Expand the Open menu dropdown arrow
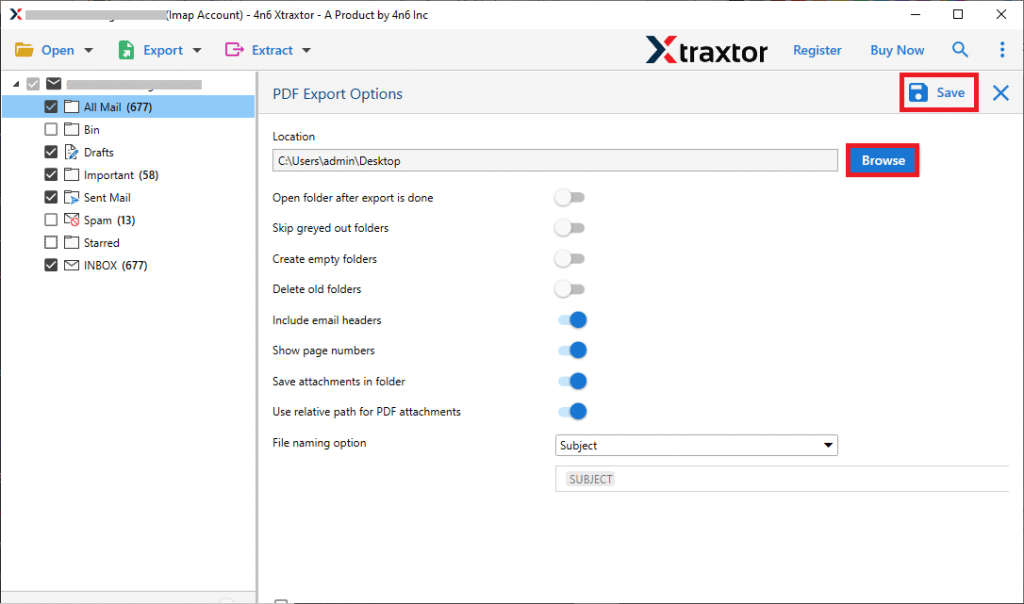 coord(89,50)
